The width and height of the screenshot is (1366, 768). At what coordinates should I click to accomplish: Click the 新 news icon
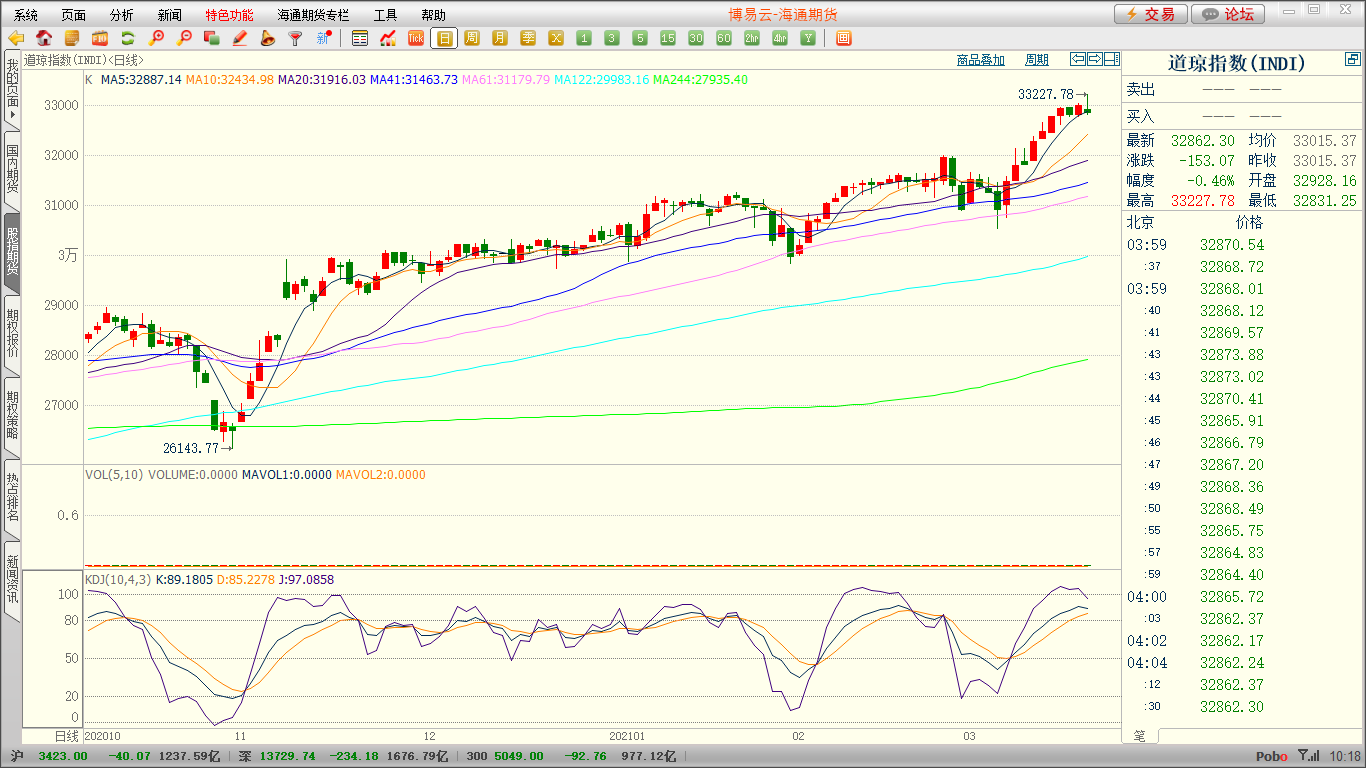(x=323, y=38)
